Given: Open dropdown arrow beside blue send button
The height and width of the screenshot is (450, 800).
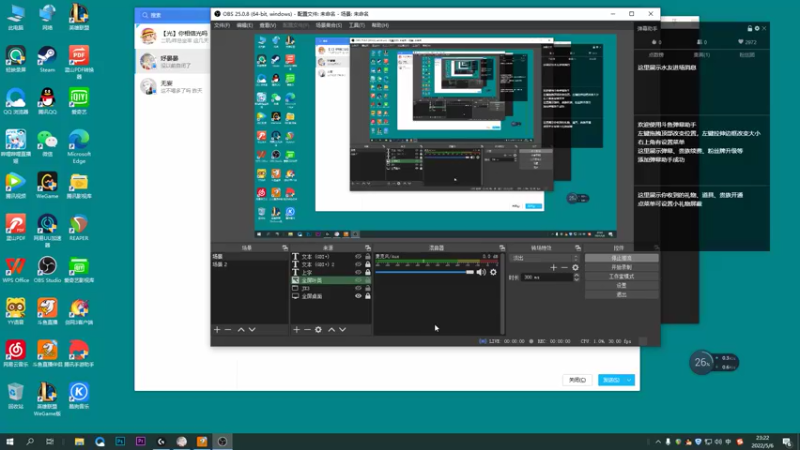Looking at the screenshot, I should [630, 380].
